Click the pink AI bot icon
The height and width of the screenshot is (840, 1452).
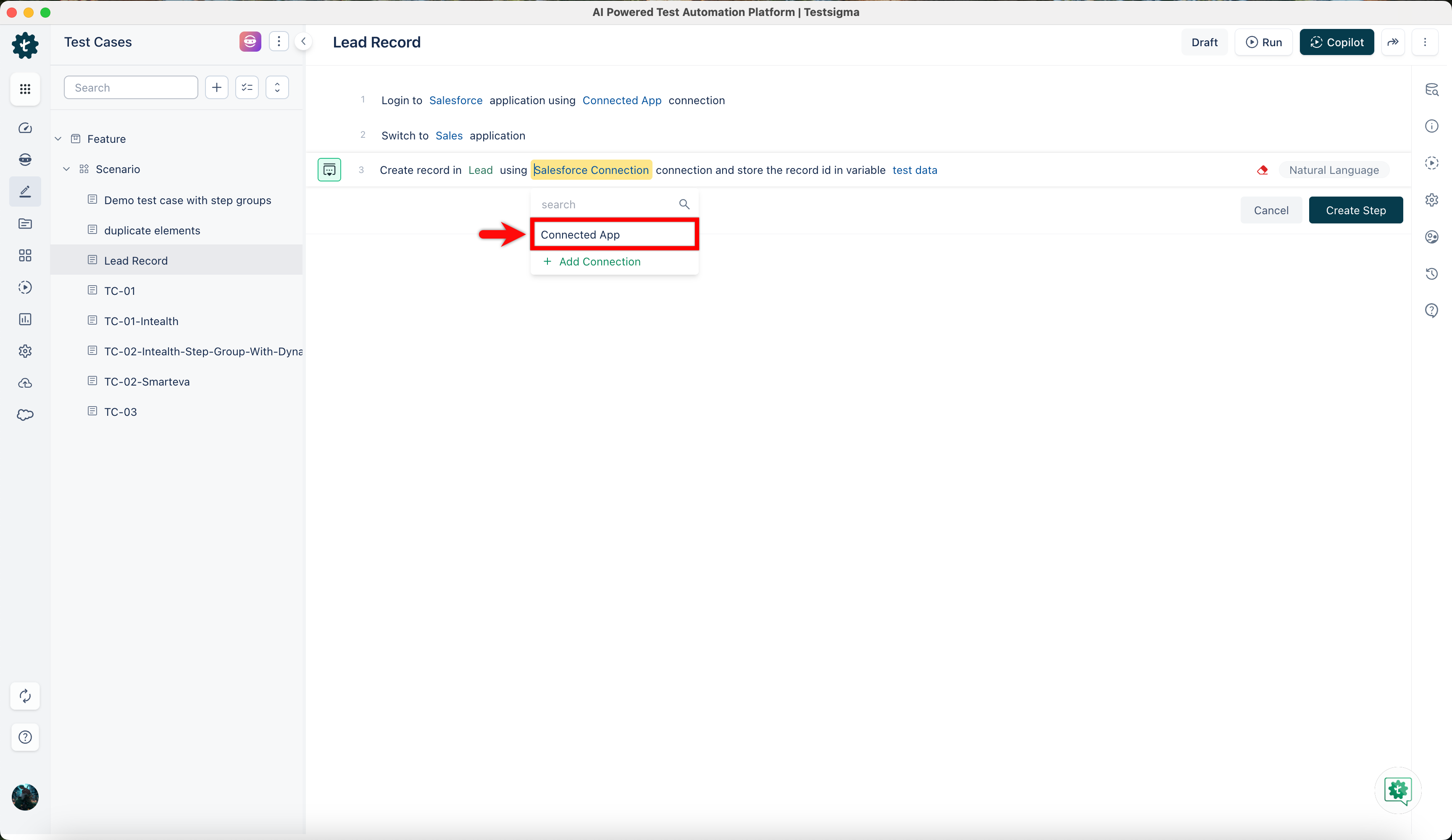[x=250, y=42]
